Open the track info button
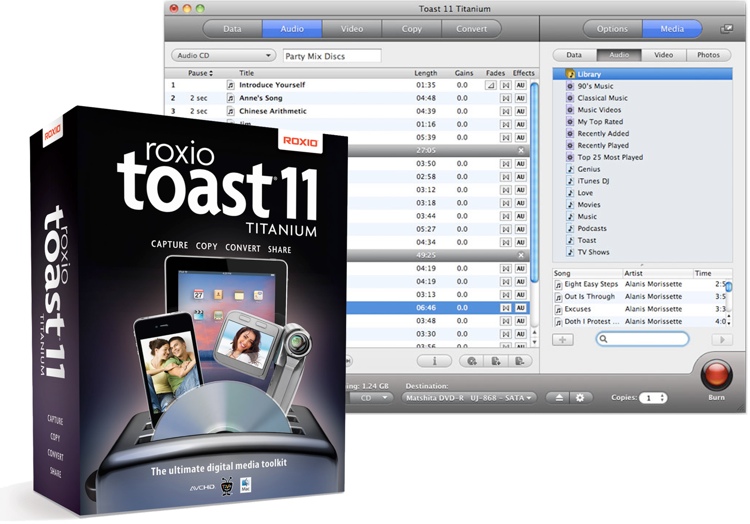 point(434,361)
